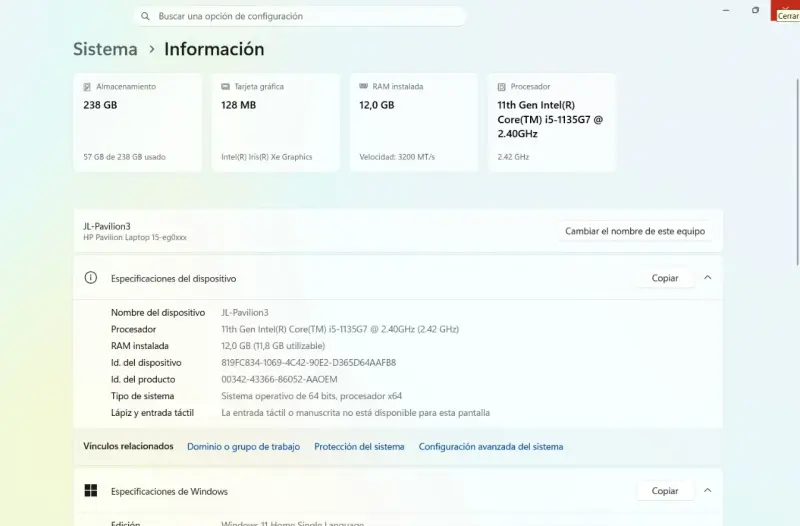This screenshot has height=526, width=800.
Task: Click the Información page title
Action: 214,49
